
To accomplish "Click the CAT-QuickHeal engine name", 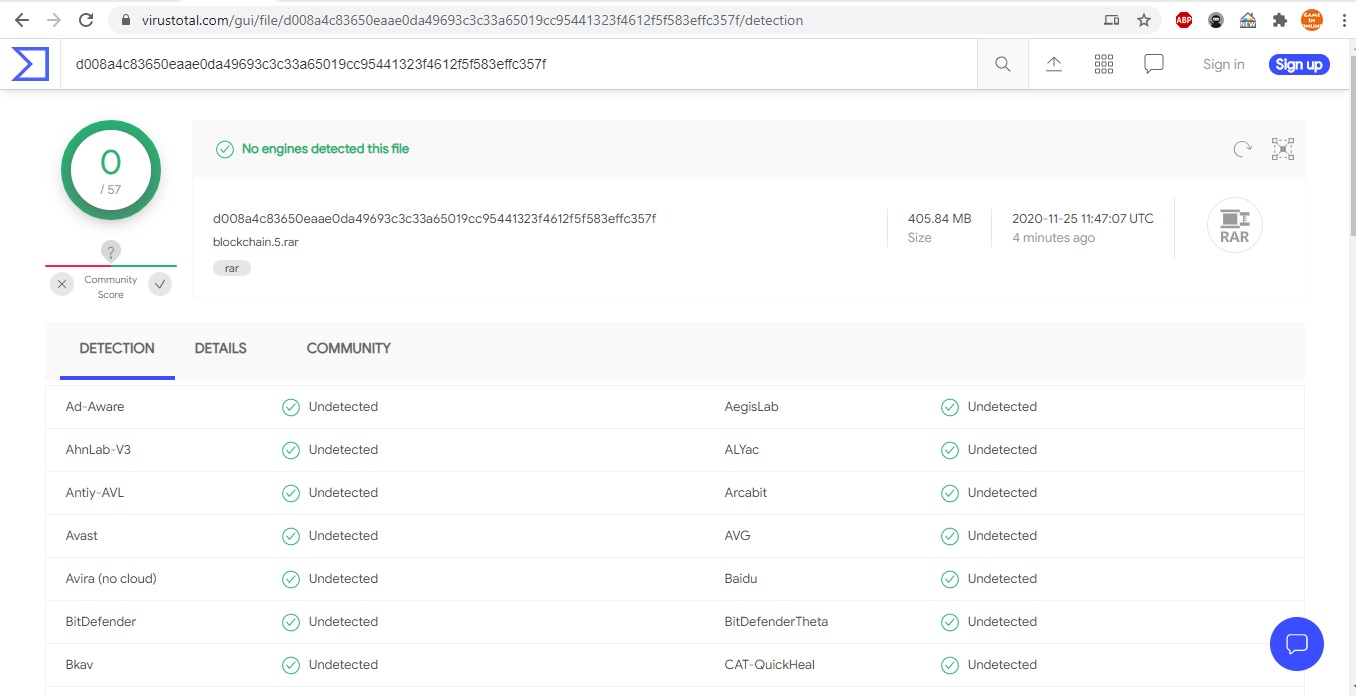I will tap(770, 665).
